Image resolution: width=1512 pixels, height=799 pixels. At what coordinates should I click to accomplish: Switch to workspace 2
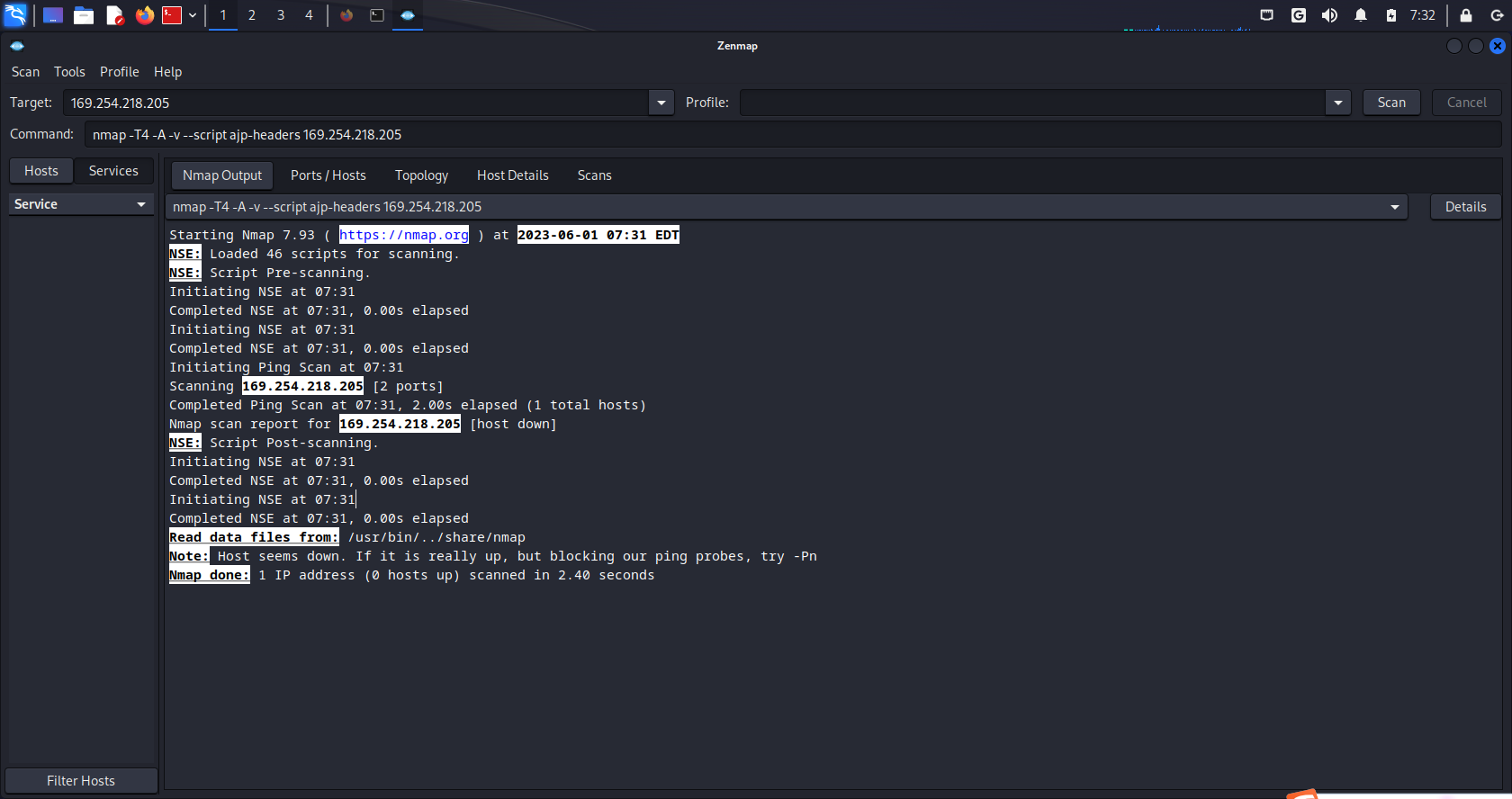tap(252, 15)
